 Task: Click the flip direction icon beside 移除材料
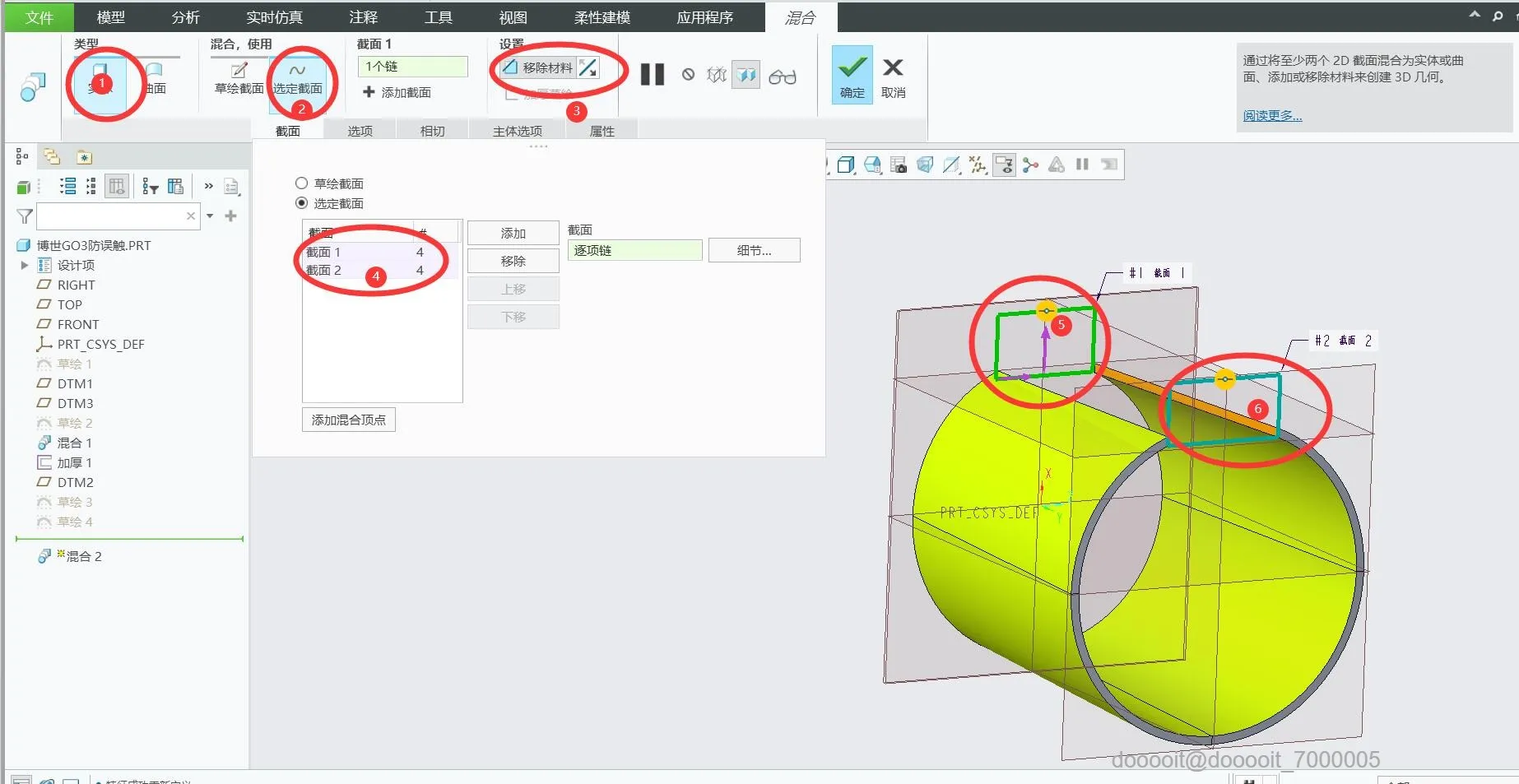(x=588, y=67)
